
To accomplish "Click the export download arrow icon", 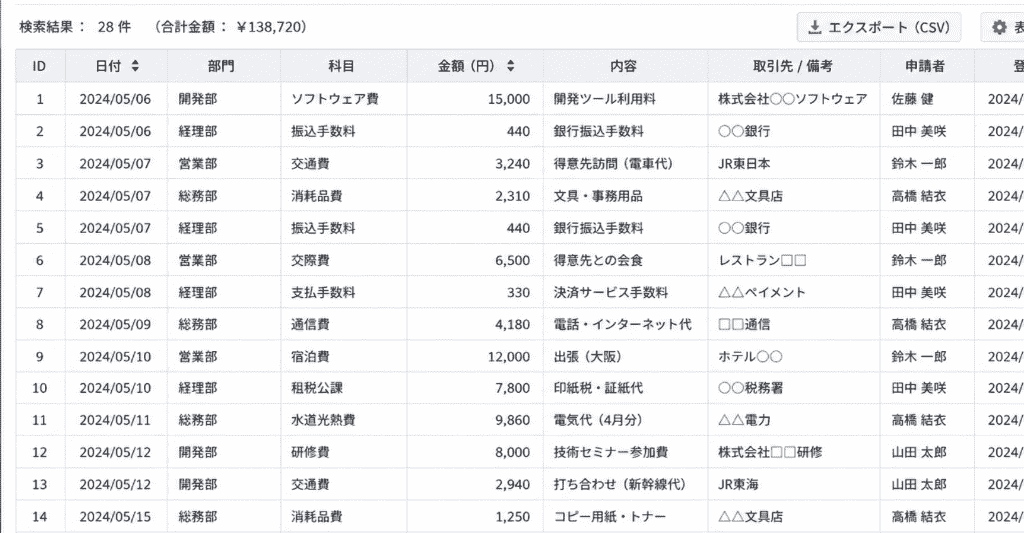I will (x=814, y=27).
